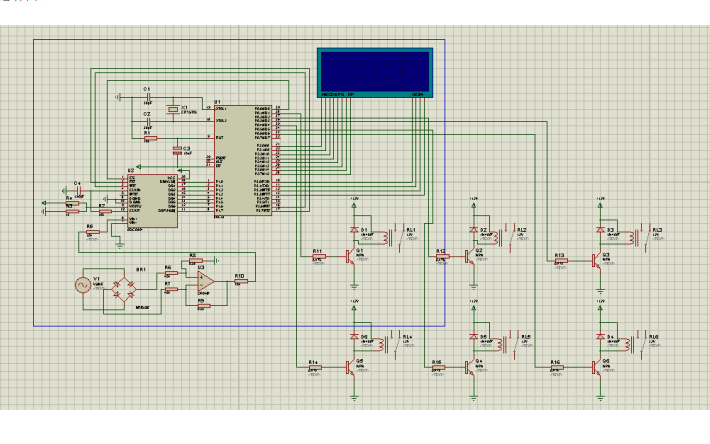Select transistor driven by resistor R16
Viewport: 710px width, 444px height.
pyautogui.click(x=597, y=368)
